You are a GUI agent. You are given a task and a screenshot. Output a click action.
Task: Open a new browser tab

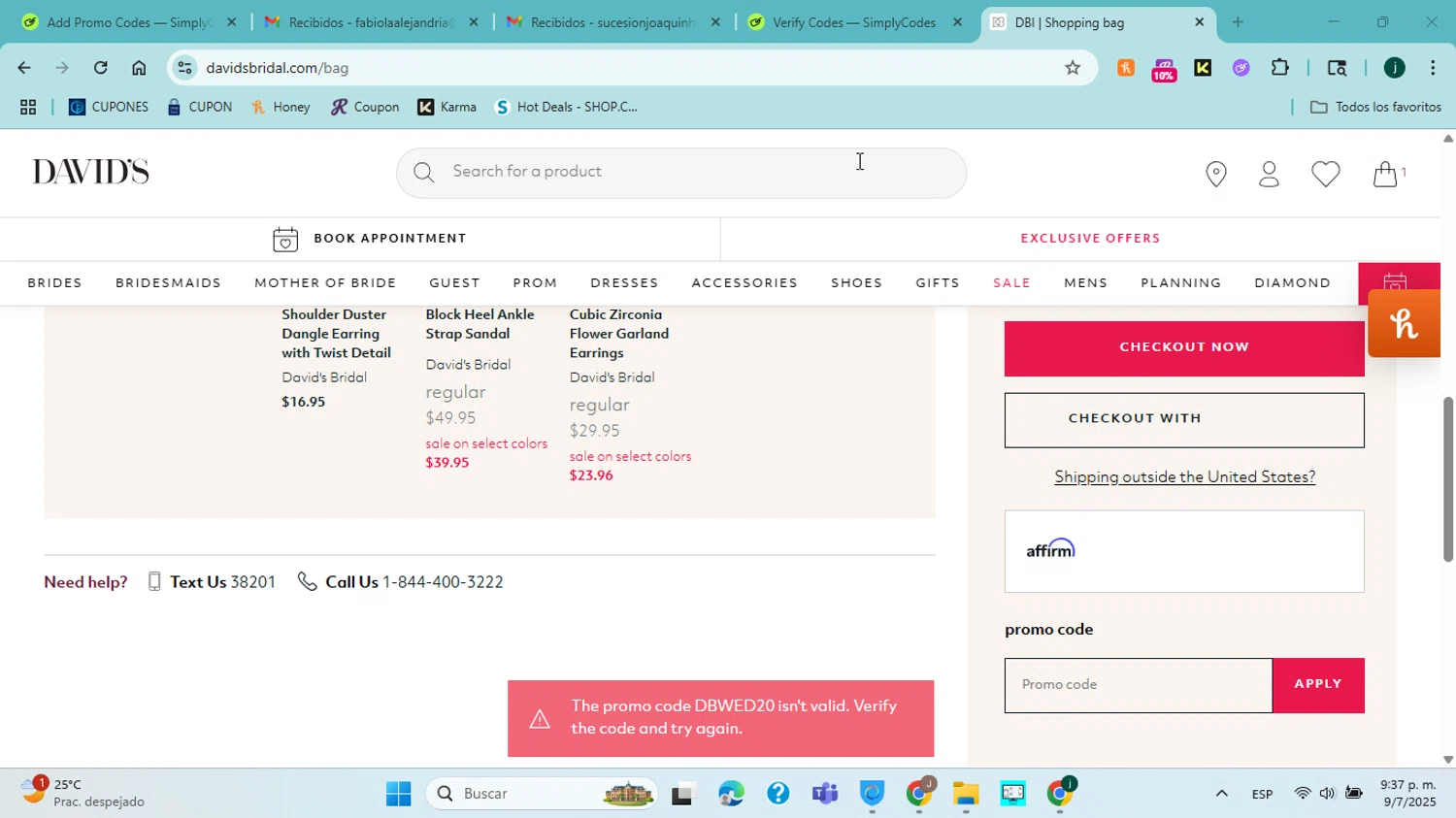pos(1238,22)
